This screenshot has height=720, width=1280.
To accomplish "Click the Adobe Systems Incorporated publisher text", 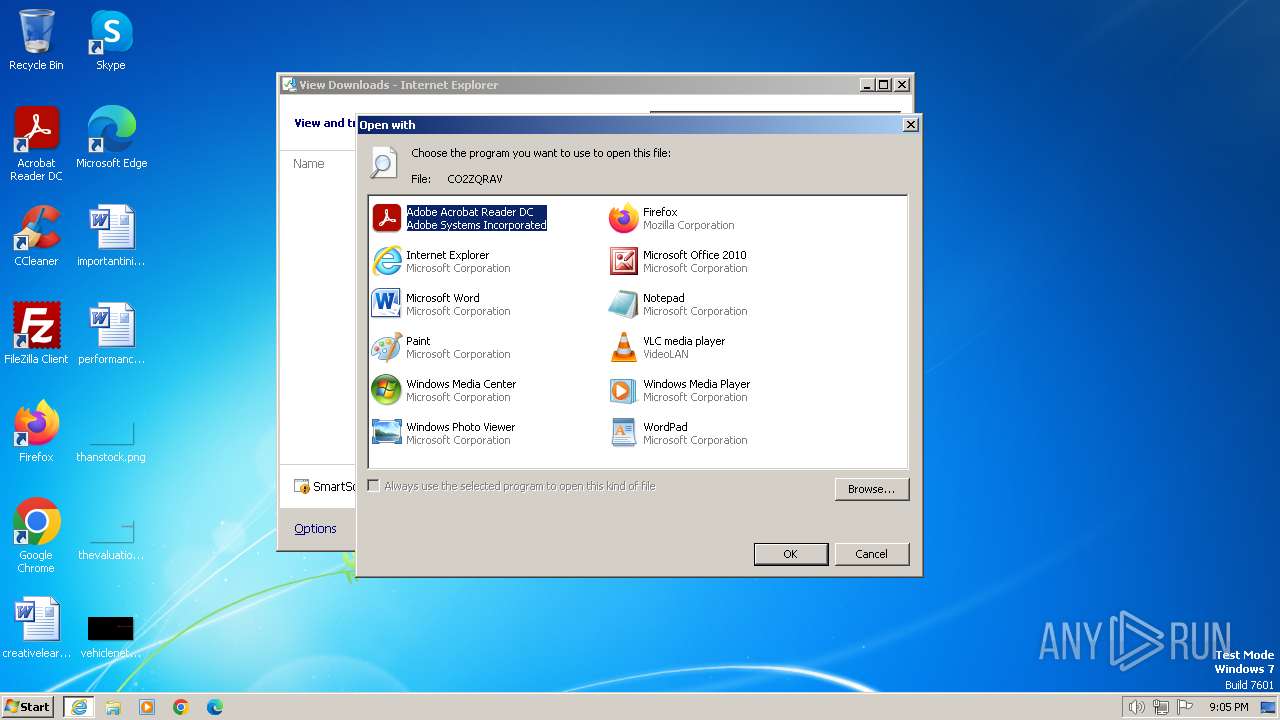I will tap(476, 226).
